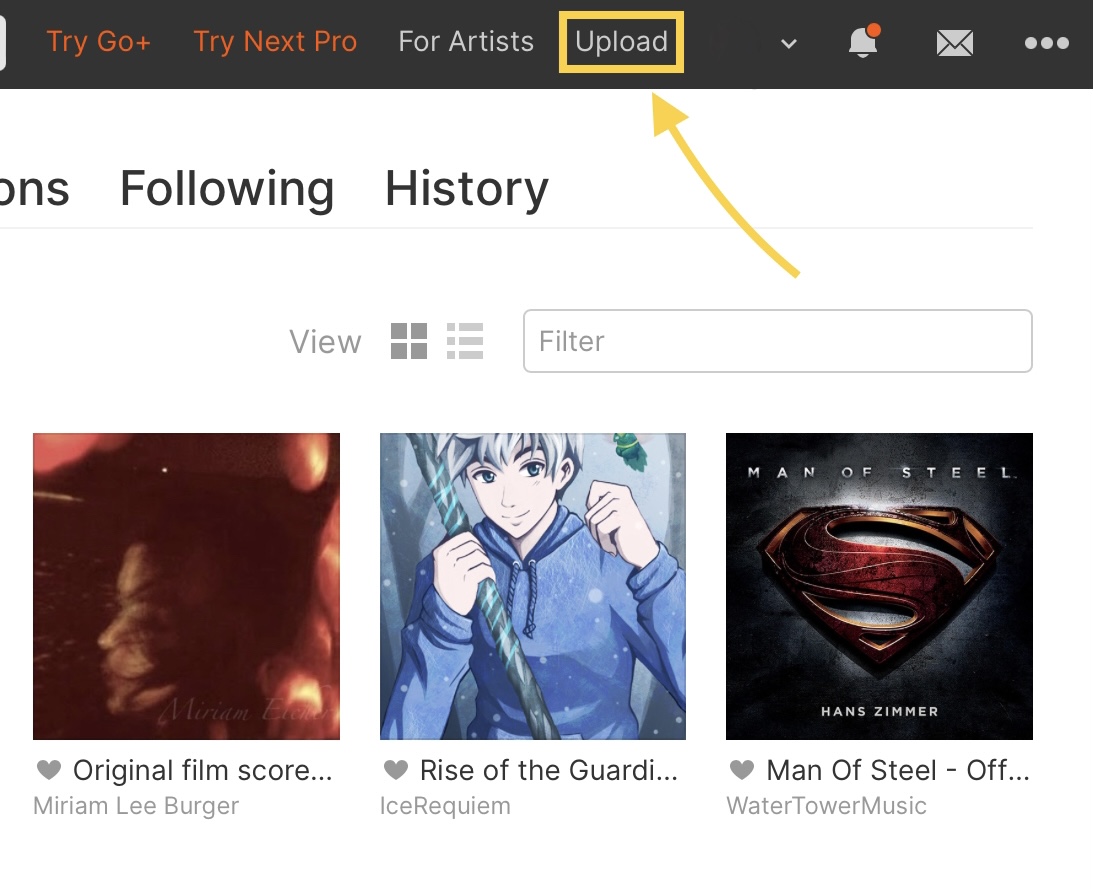This screenshot has height=889, width=1093.
Task: Open track title Rise of the Guardi...
Action: tap(549, 770)
